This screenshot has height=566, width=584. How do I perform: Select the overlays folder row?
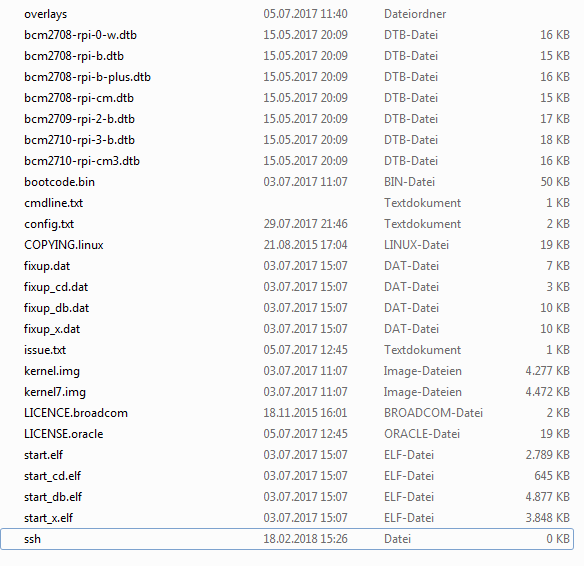pos(287,14)
